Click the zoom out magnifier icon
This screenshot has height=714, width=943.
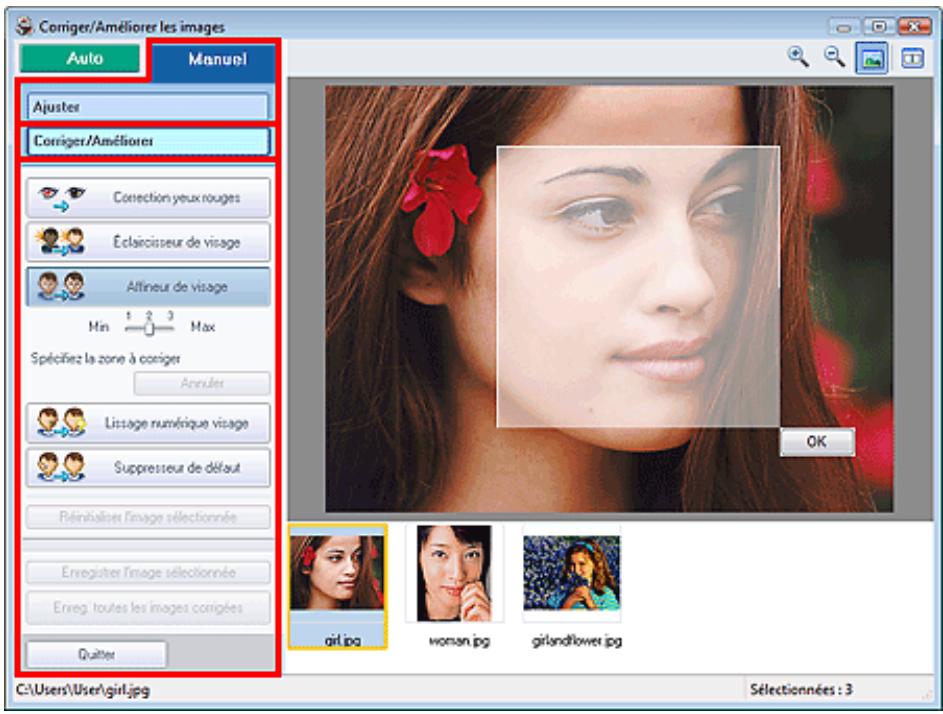pyautogui.click(x=834, y=57)
